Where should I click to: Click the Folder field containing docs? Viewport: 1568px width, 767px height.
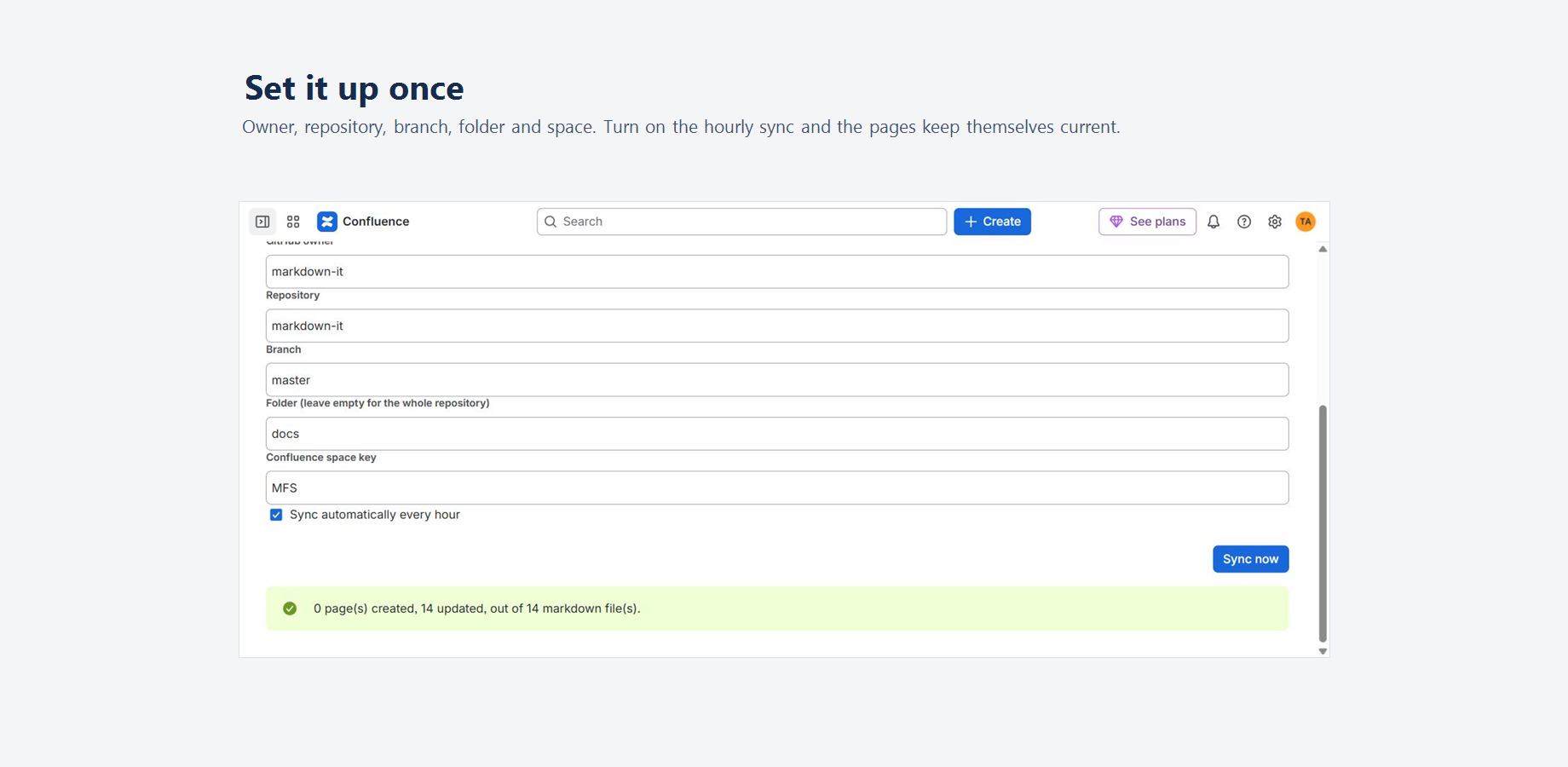777,434
